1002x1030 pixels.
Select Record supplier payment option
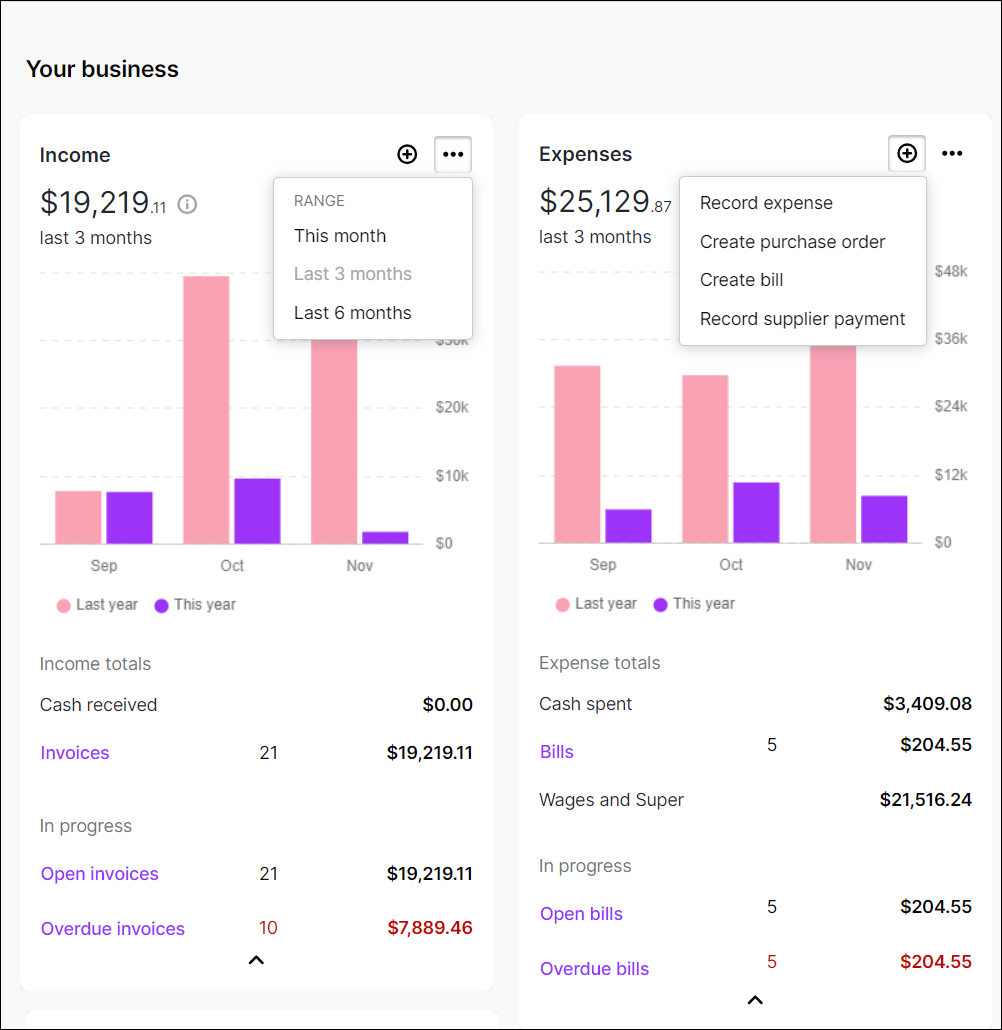pos(802,319)
